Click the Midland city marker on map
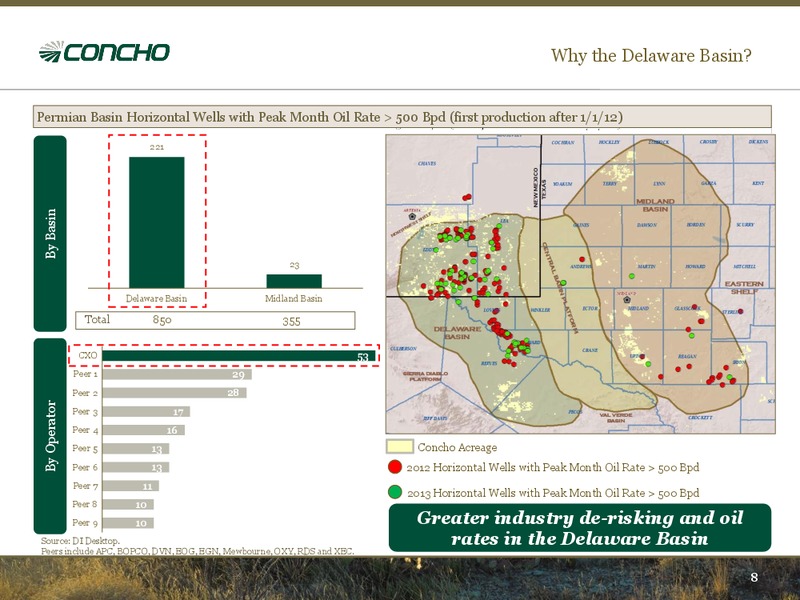The width and height of the screenshot is (800, 600). click(x=627, y=300)
